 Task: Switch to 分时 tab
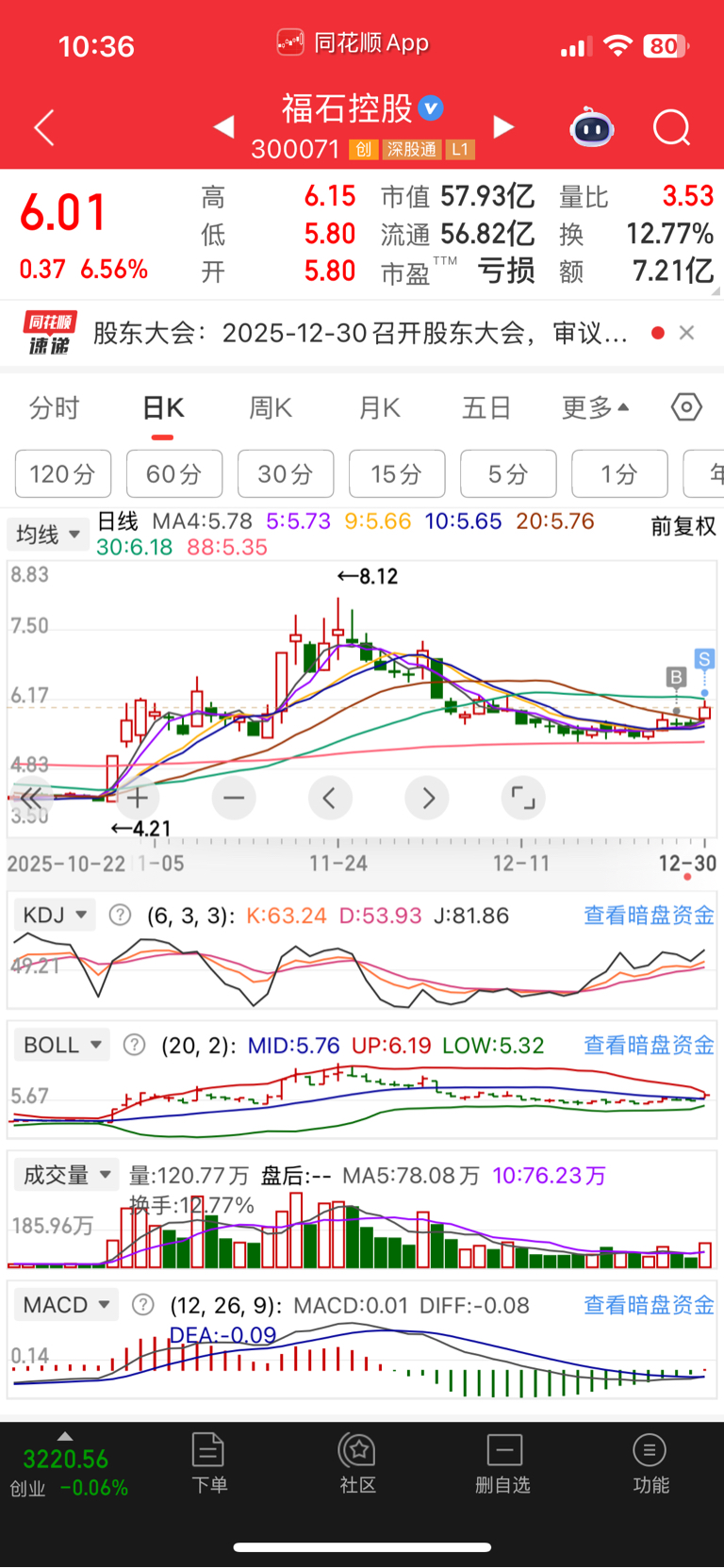click(55, 407)
